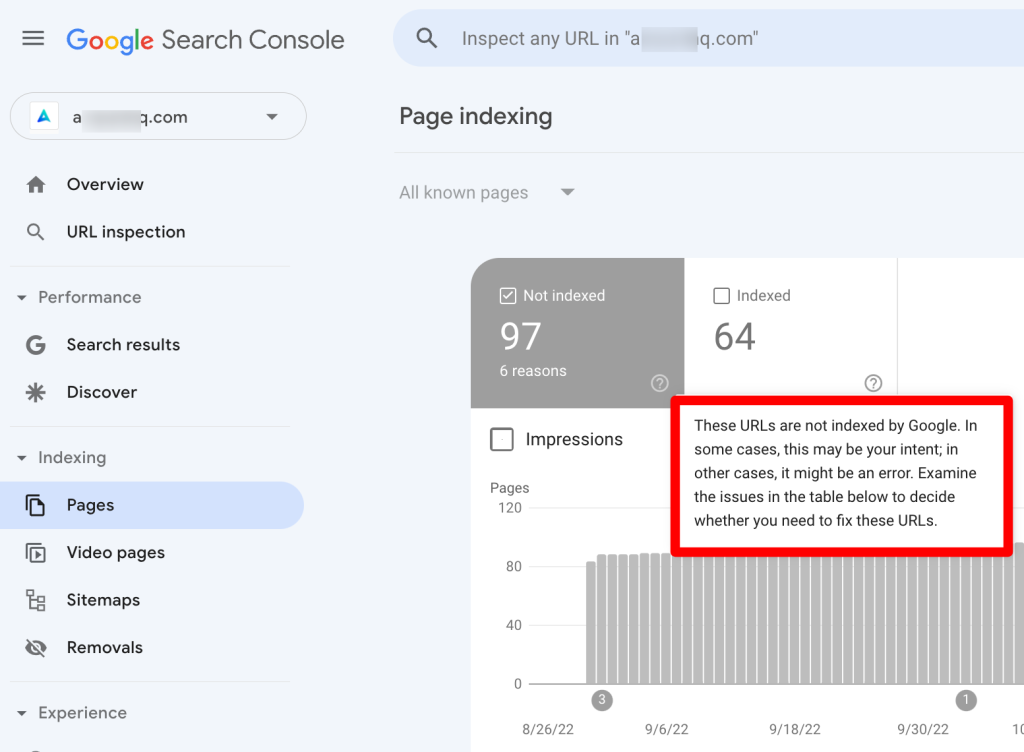
Task: Click the Google Search Console logo
Action: [205, 40]
